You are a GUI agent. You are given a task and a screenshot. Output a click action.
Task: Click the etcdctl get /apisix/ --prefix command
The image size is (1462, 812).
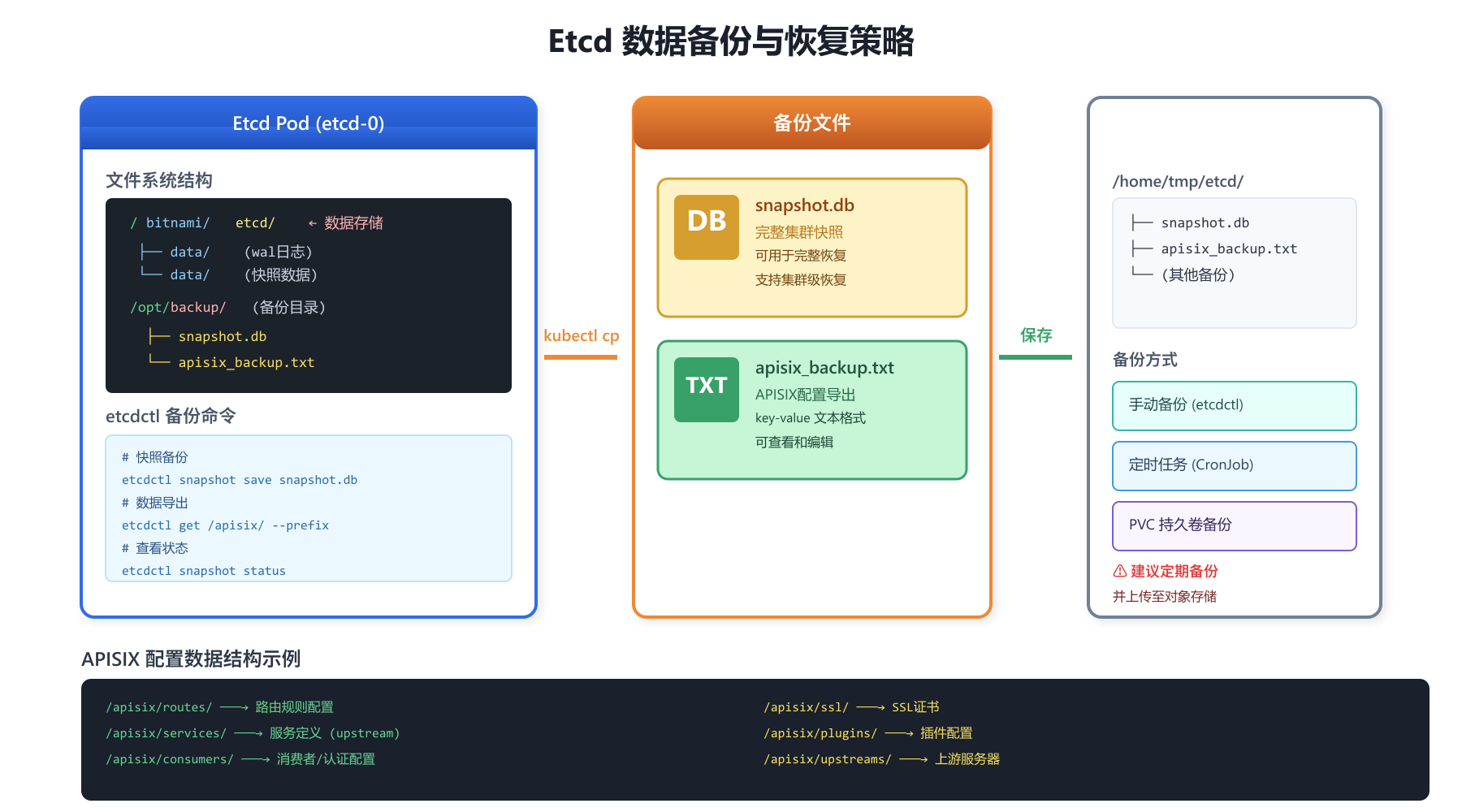tap(225, 525)
